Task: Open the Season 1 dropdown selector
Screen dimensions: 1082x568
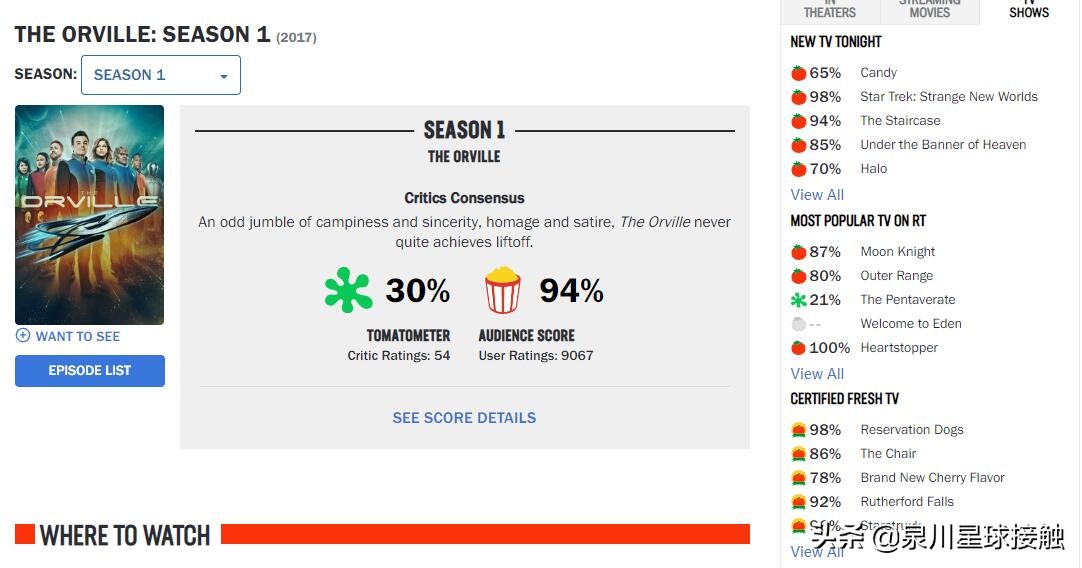Action: point(160,75)
